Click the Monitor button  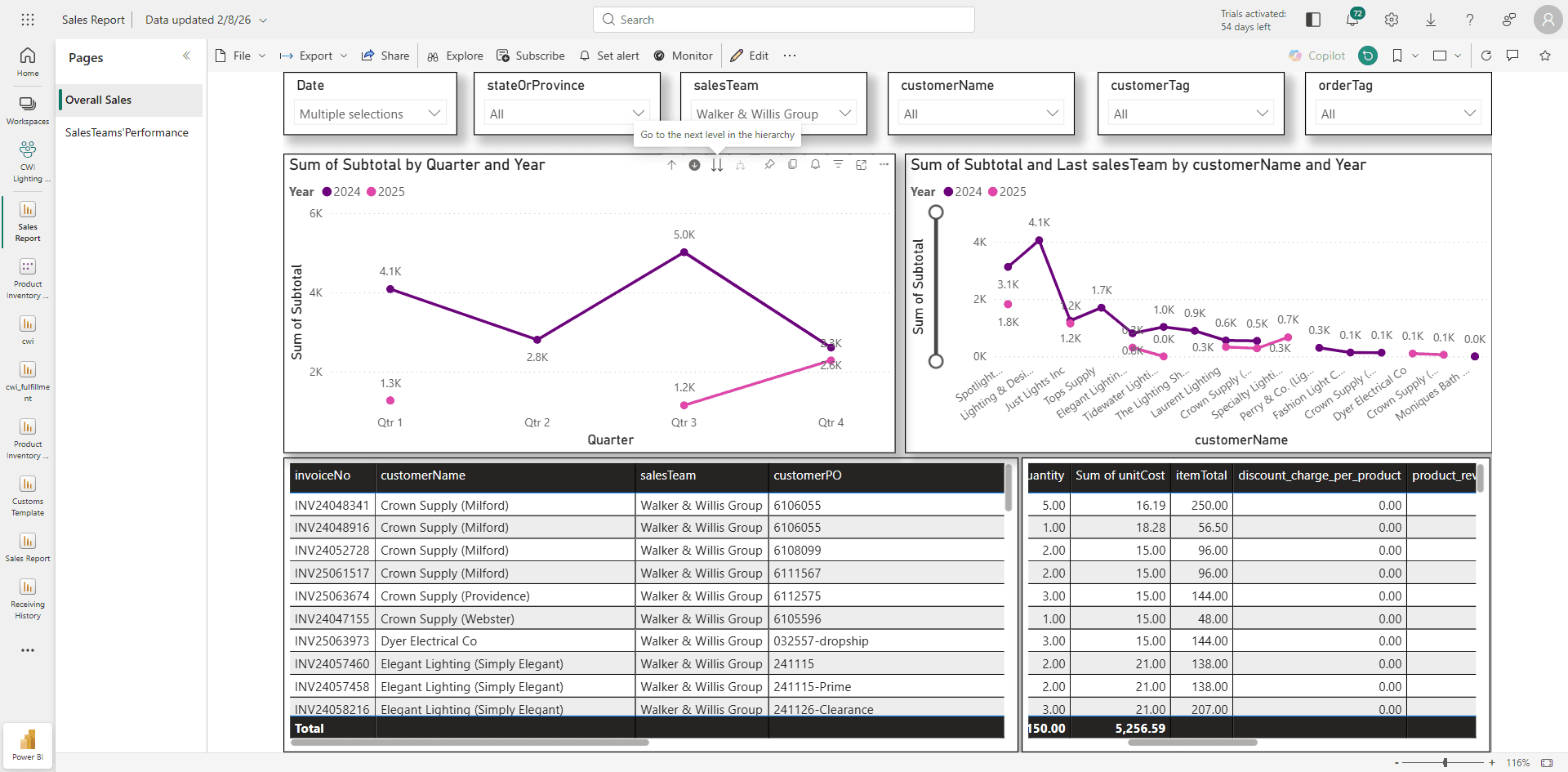coord(684,56)
